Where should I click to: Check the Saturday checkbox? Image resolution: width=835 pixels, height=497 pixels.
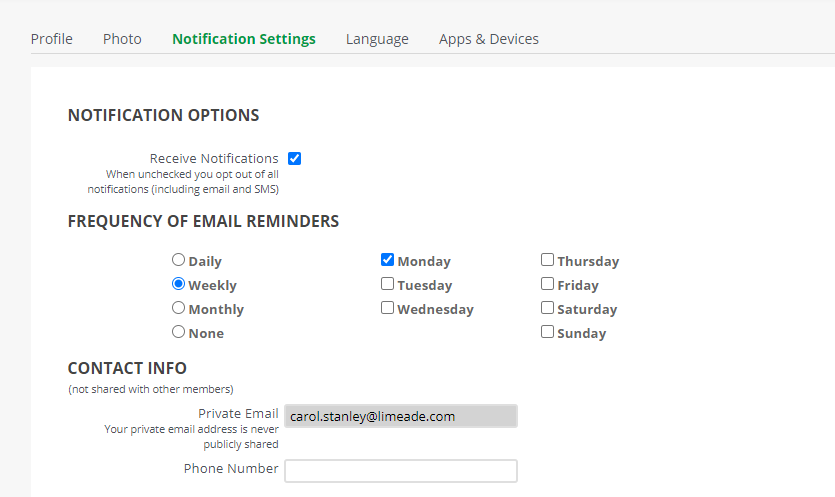click(547, 308)
